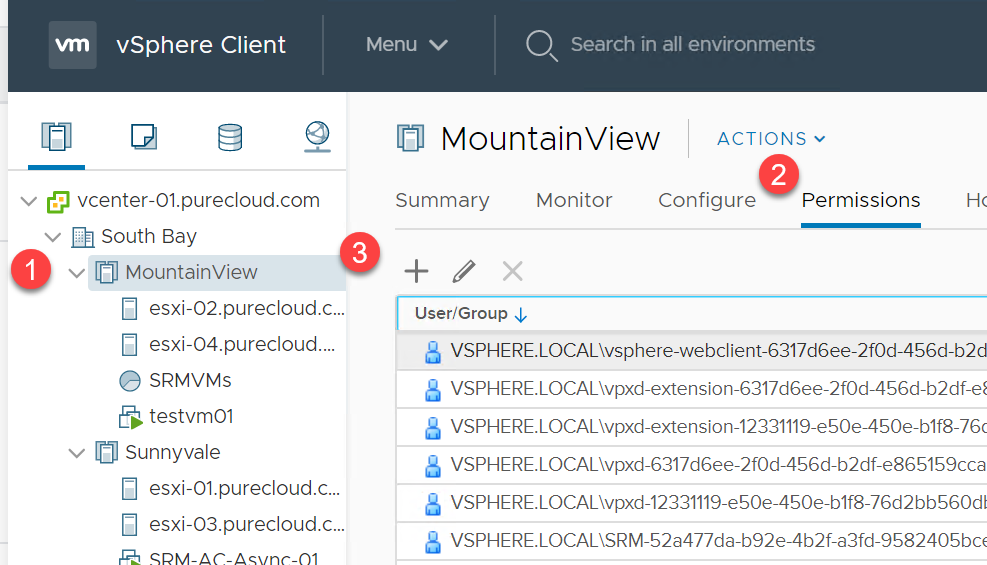Select Sunnyvale cluster in the tree
The width and height of the screenshot is (987, 565).
point(172,452)
